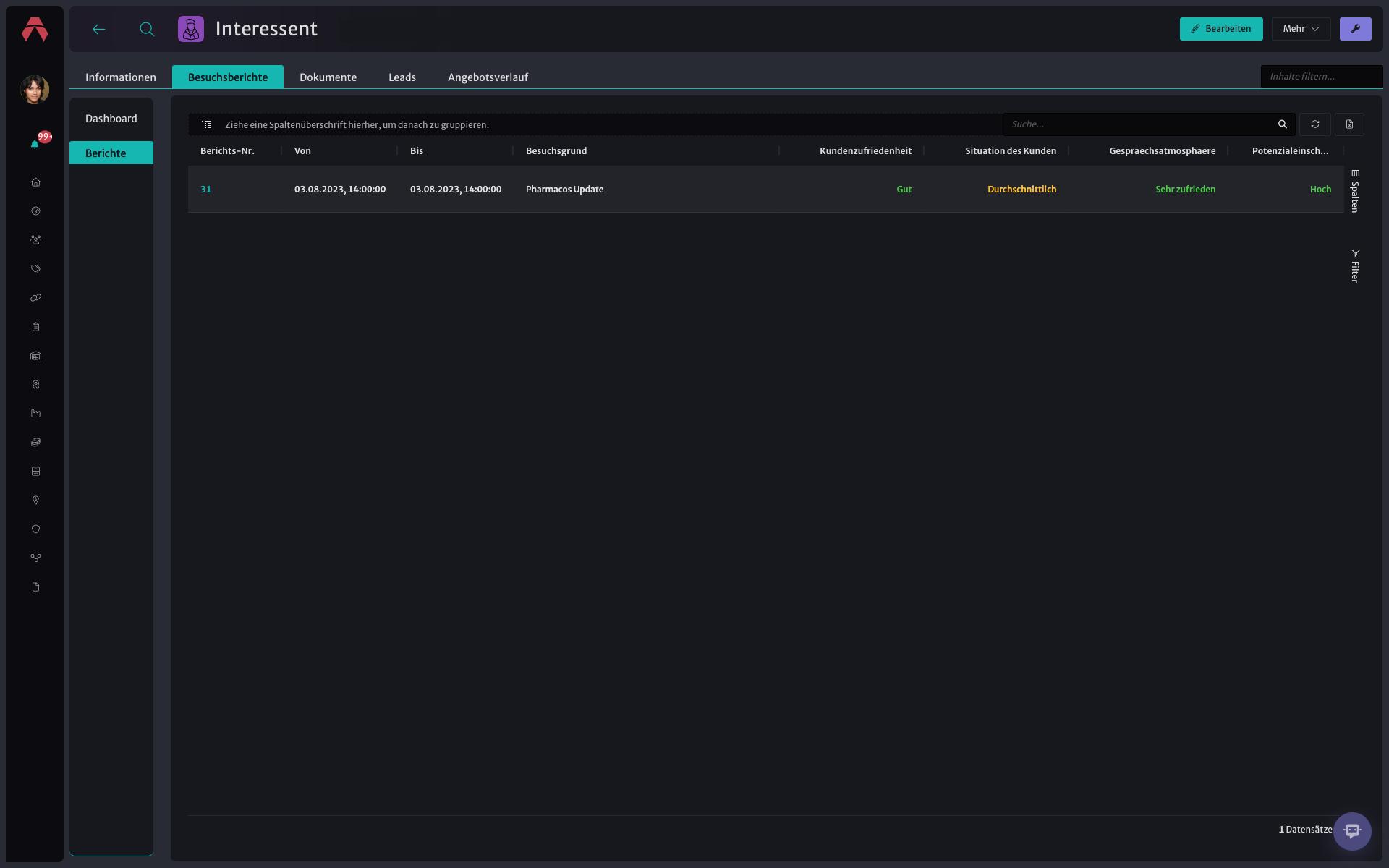The image size is (1389, 868).
Task: Expand the Mehr dropdown
Action: coord(1301,29)
